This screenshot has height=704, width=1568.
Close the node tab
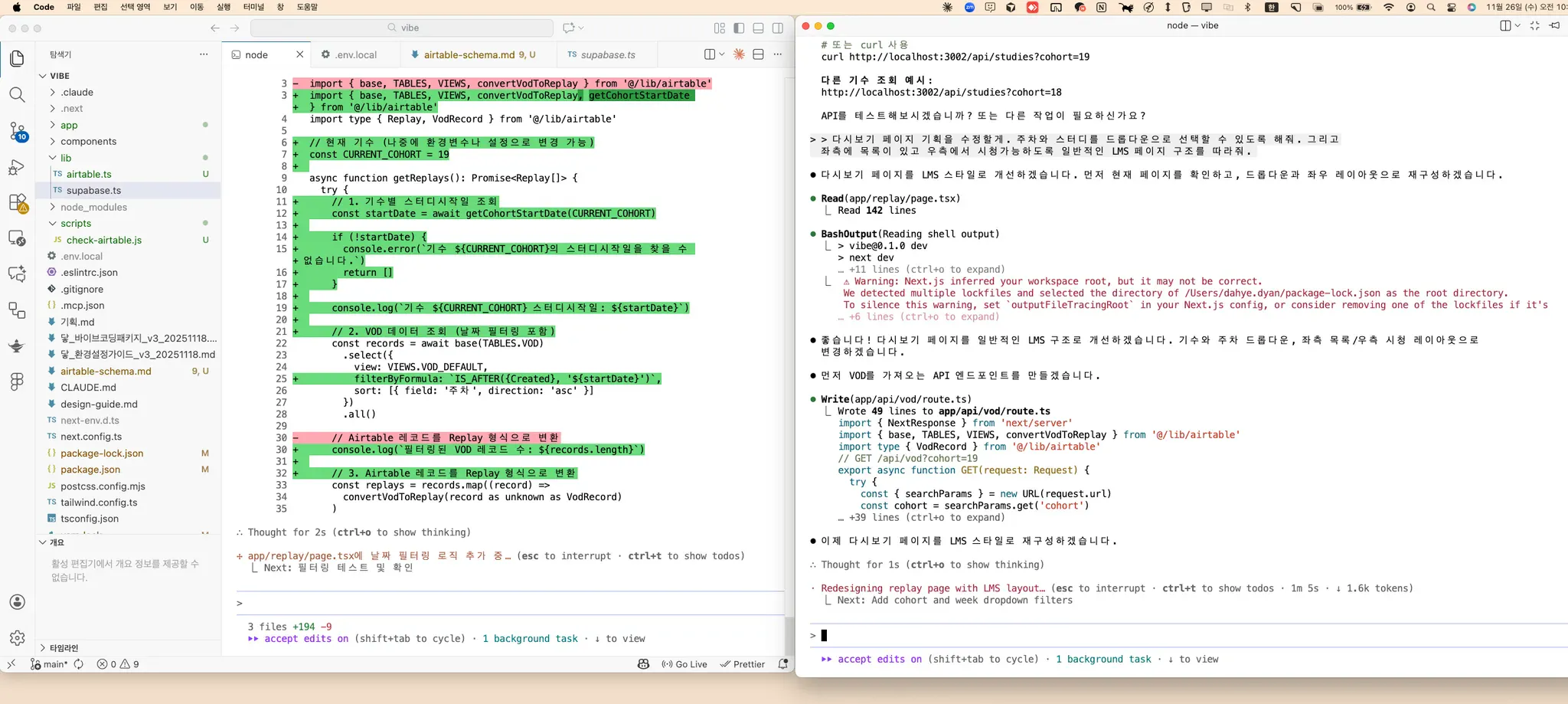[x=299, y=54]
